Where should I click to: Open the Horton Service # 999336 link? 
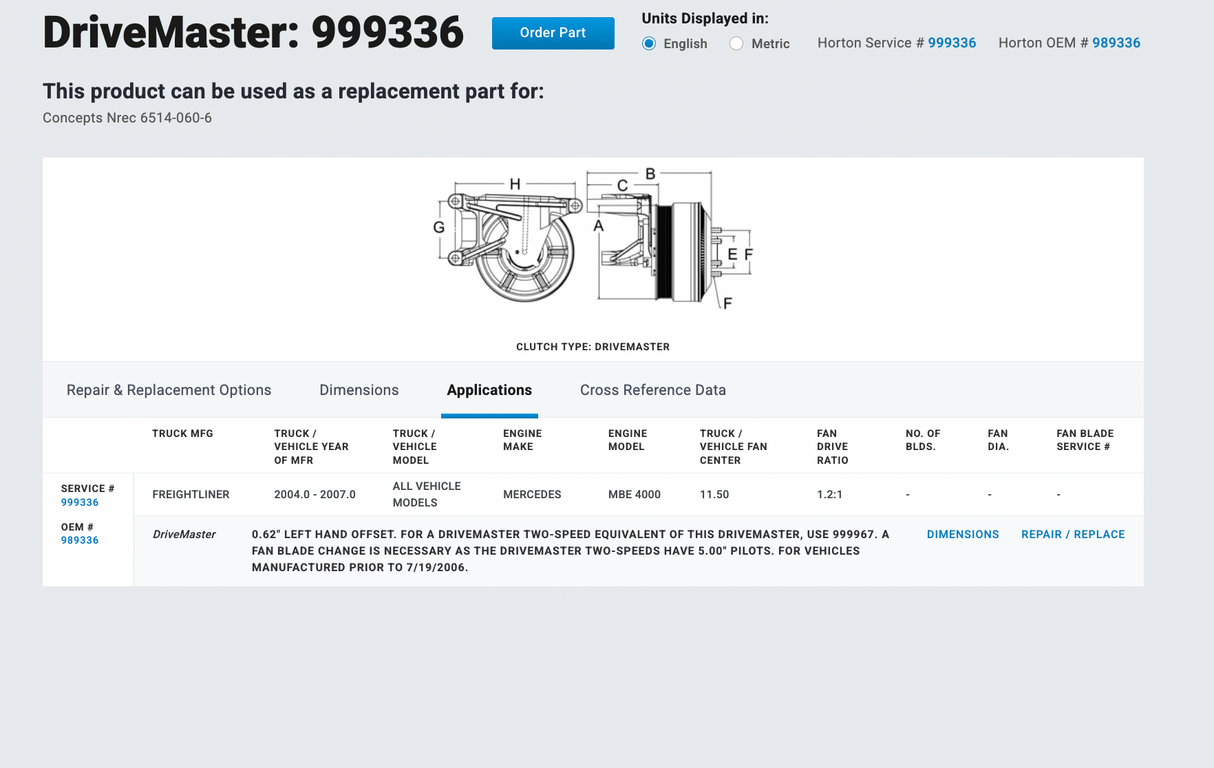[x=951, y=43]
